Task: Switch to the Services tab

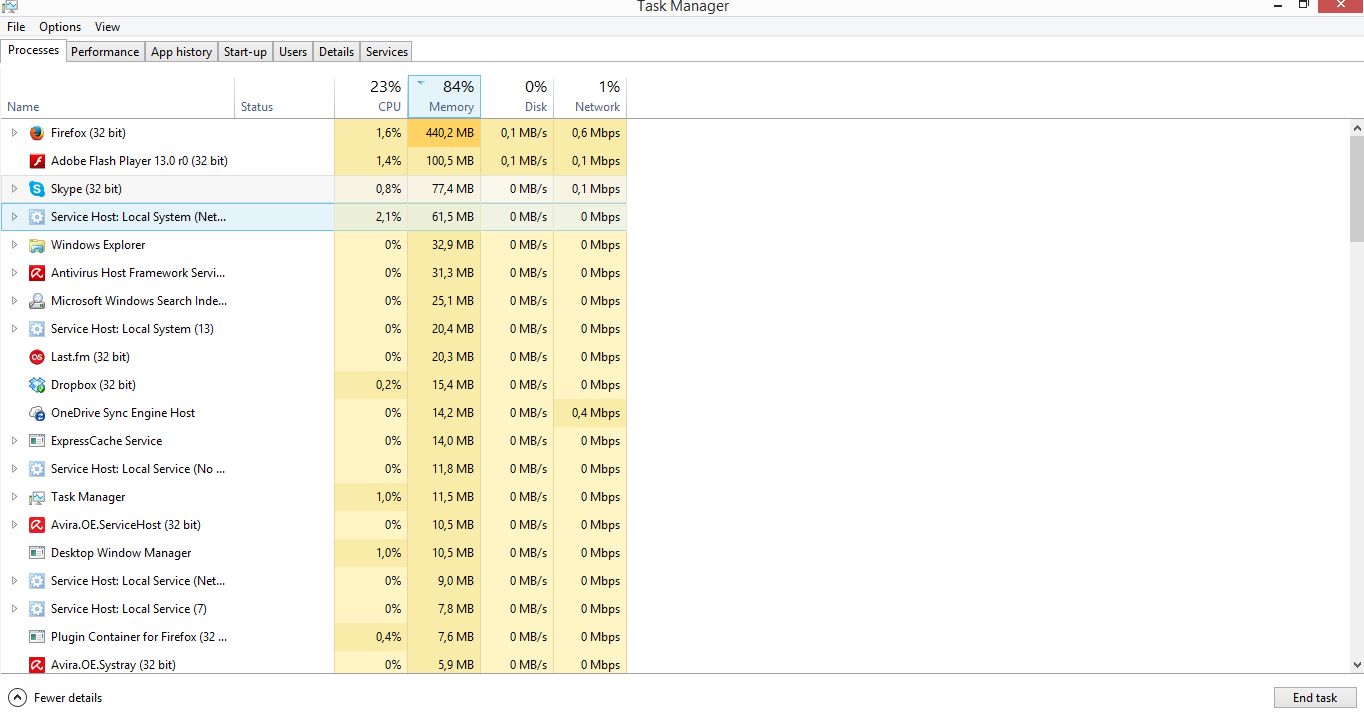Action: 387,52
